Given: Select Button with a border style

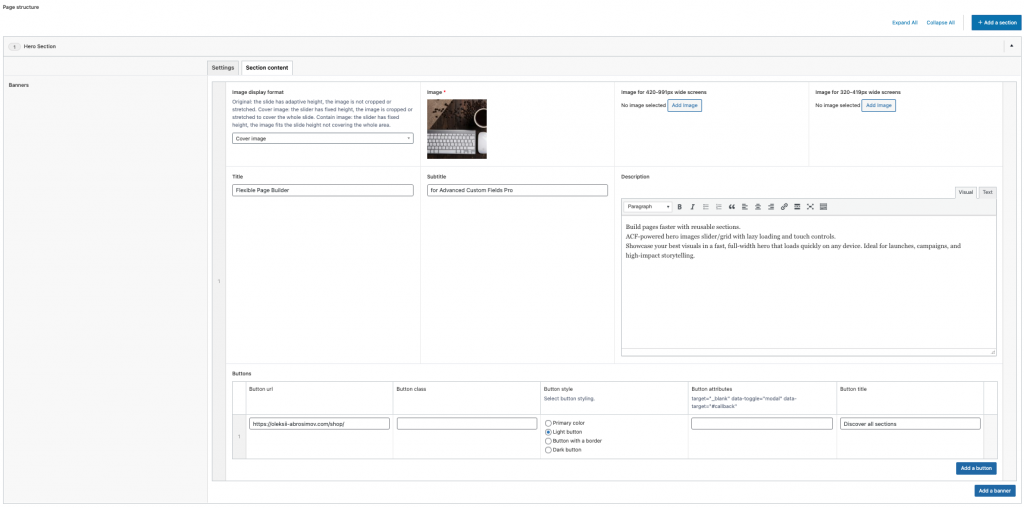Looking at the screenshot, I should point(548,441).
